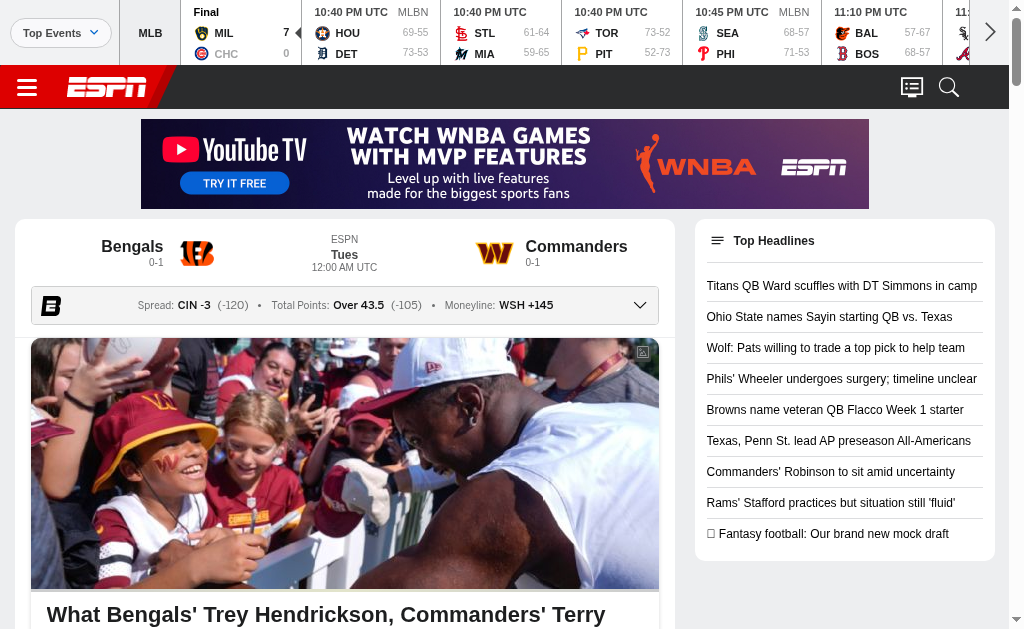This screenshot has height=629, width=1024.
Task: Expand the betting odds chevron
Action: tap(640, 305)
